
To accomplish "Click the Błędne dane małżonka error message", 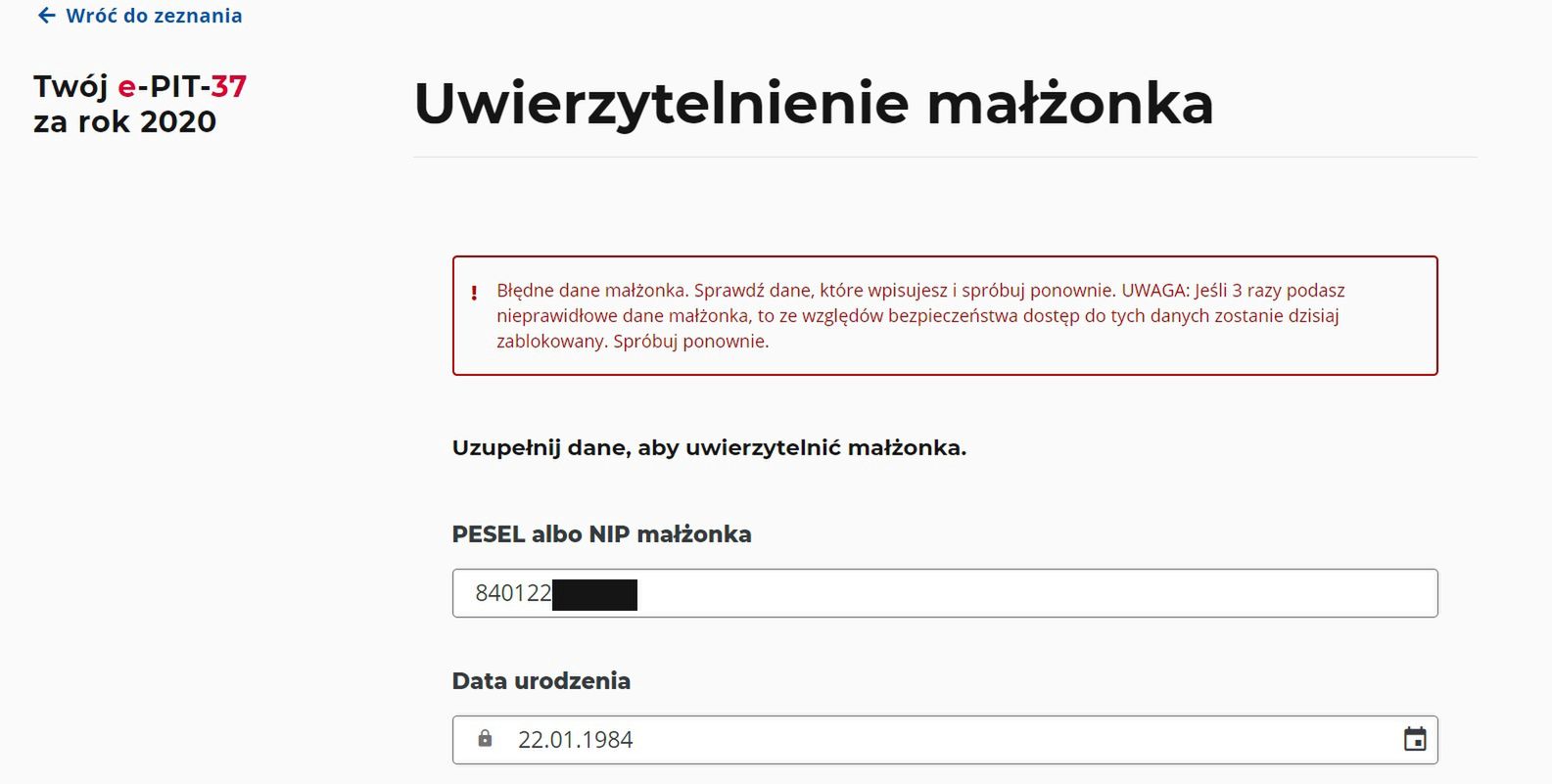I will (x=920, y=315).
